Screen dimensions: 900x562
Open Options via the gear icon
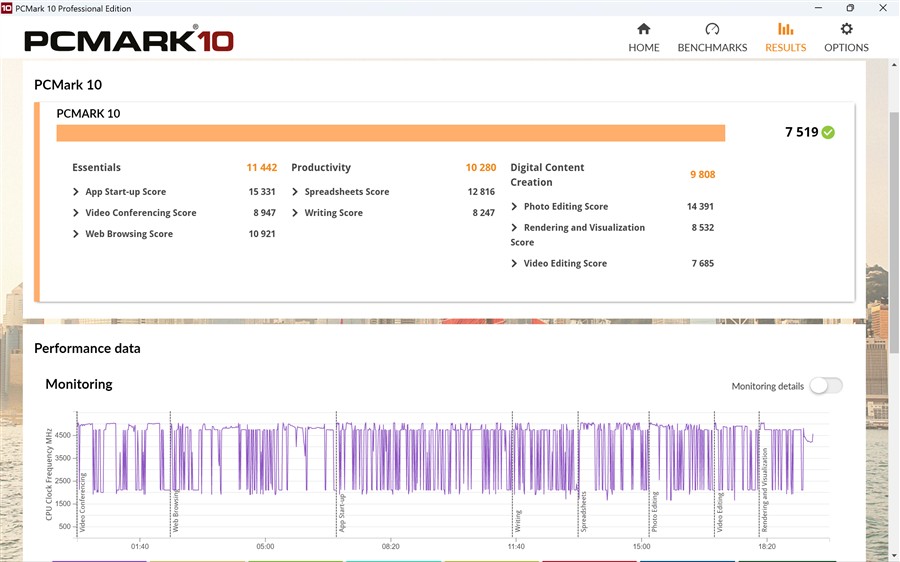846,29
